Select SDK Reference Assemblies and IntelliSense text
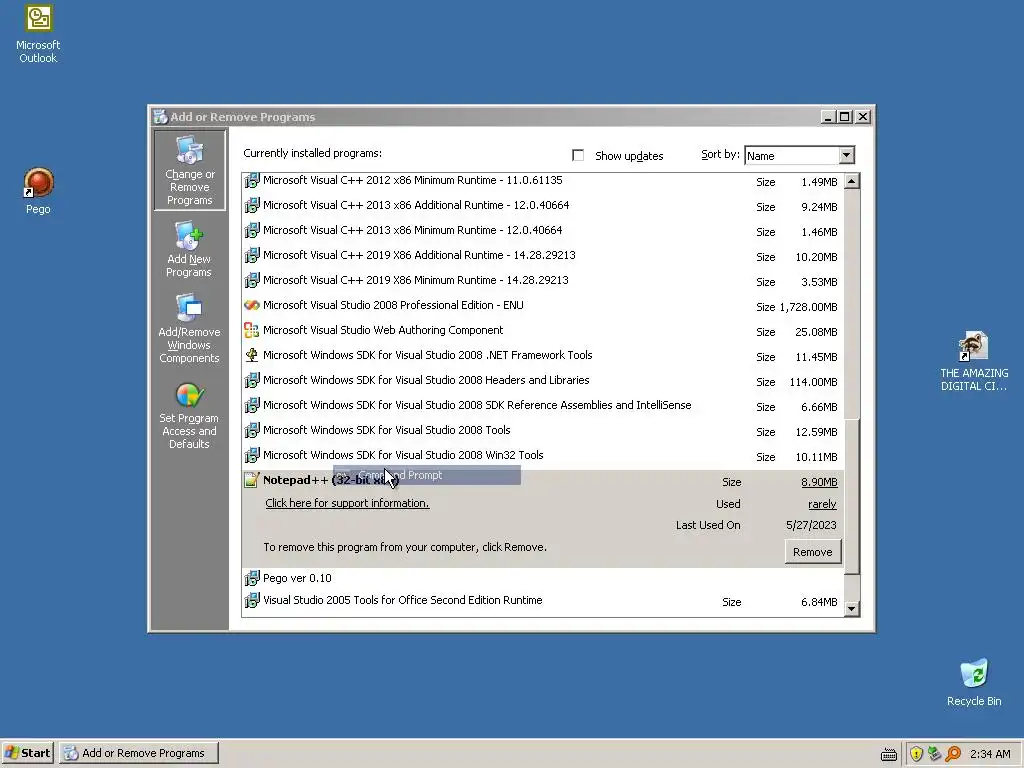The height and width of the screenshot is (768, 1024). tap(477, 405)
